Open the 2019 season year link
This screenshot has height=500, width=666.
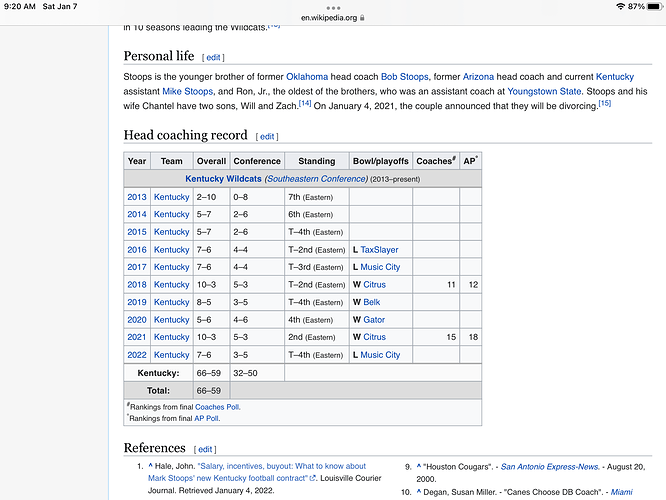pos(137,302)
